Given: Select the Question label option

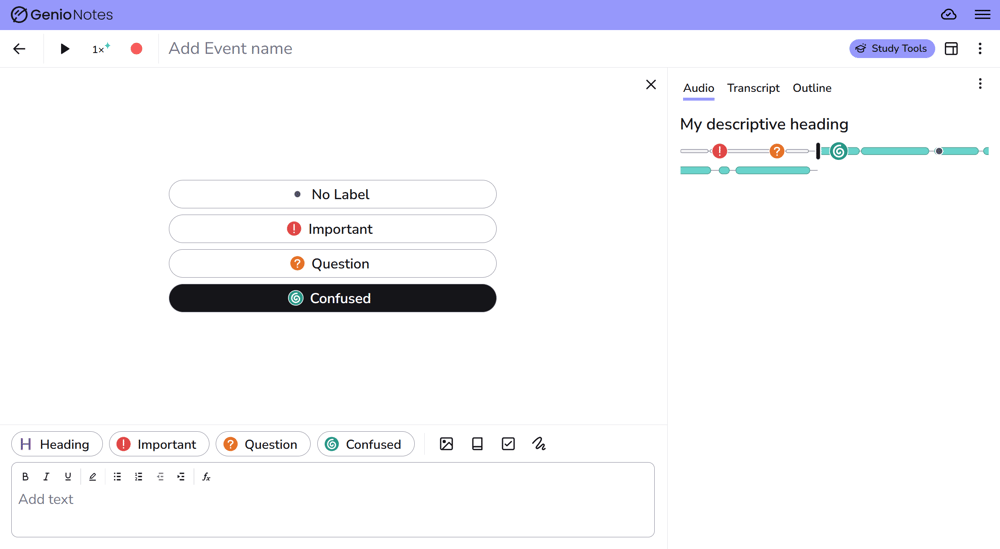Looking at the screenshot, I should [332, 263].
